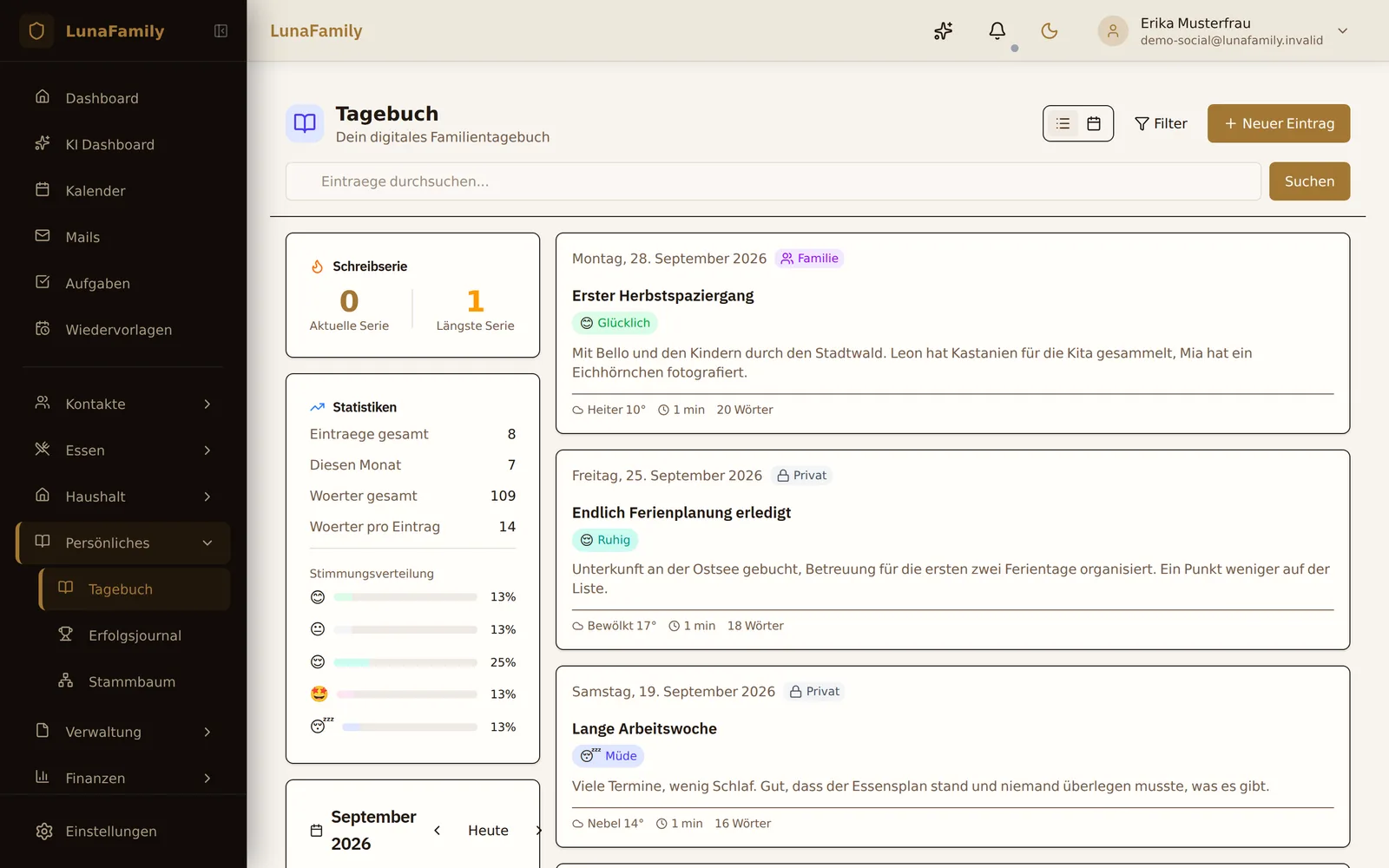Focus the Eintraege durchsuchen search field
This screenshot has width=1389, height=868.
773,181
